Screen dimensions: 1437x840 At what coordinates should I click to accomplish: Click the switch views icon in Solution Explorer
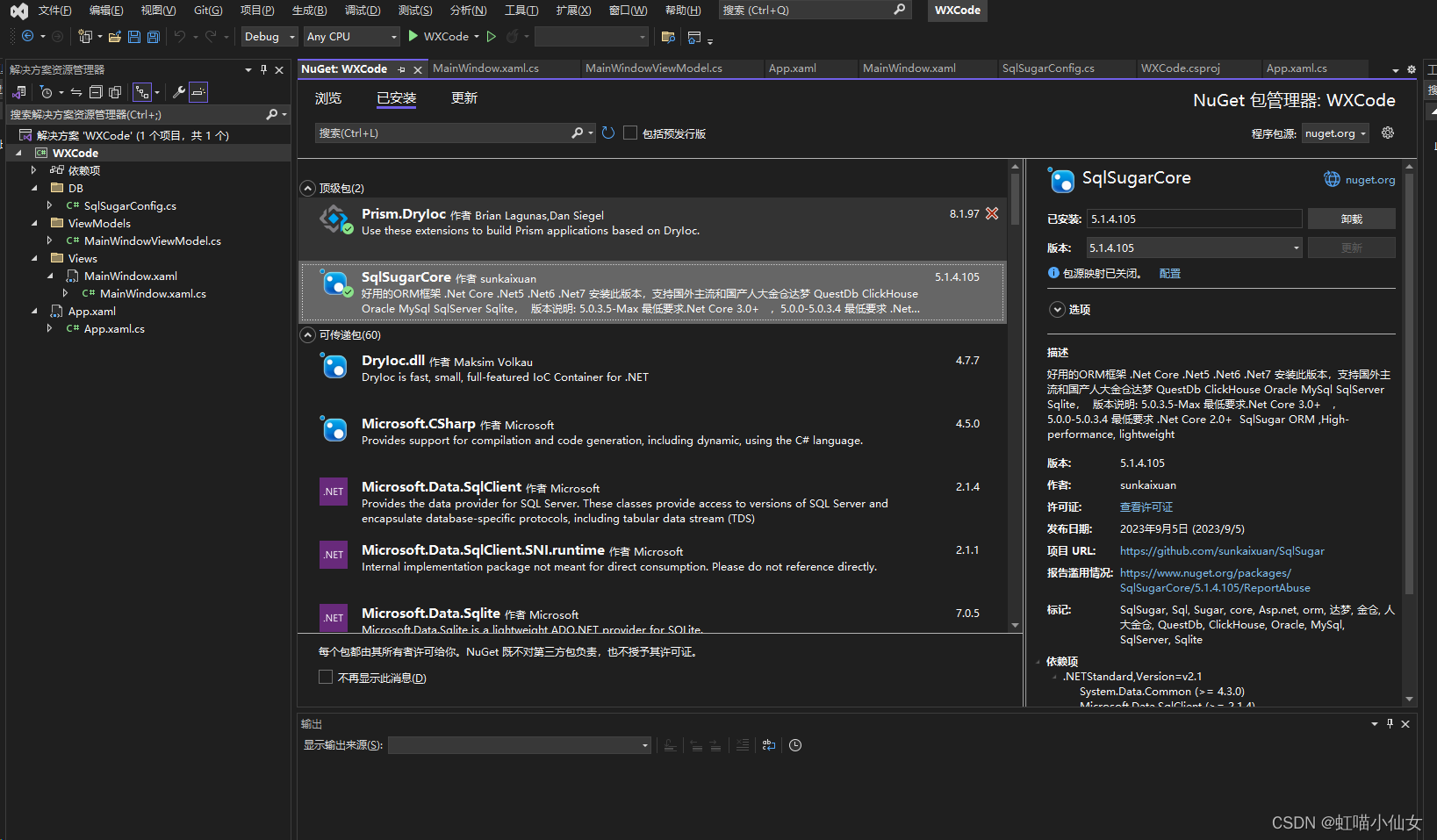[18, 92]
